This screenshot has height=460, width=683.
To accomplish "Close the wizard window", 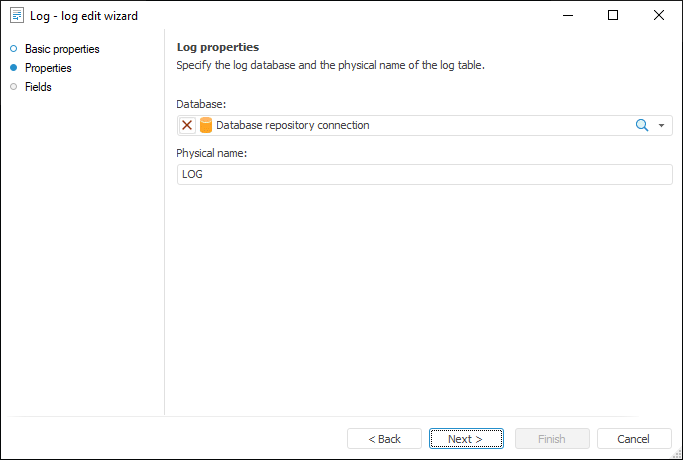I will 659,15.
